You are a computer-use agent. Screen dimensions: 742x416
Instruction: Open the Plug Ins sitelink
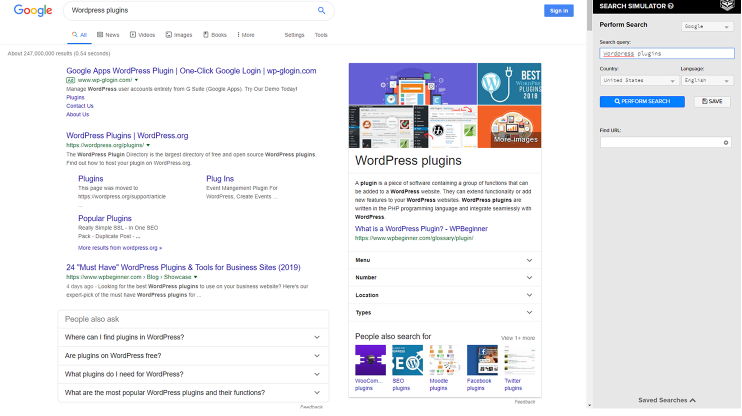click(220, 179)
